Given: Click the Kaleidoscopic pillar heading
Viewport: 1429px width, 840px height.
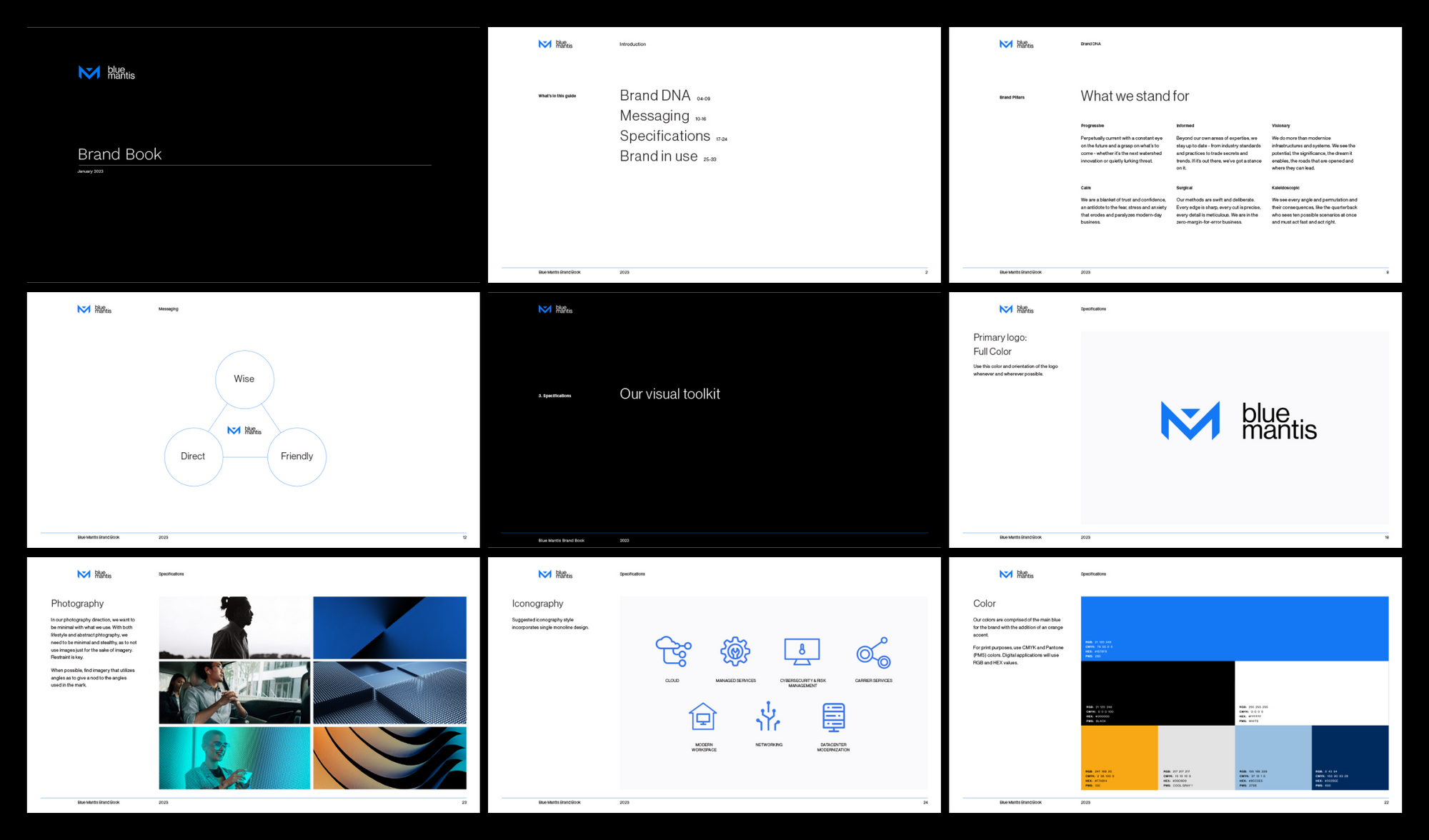Looking at the screenshot, I should click(x=1285, y=188).
